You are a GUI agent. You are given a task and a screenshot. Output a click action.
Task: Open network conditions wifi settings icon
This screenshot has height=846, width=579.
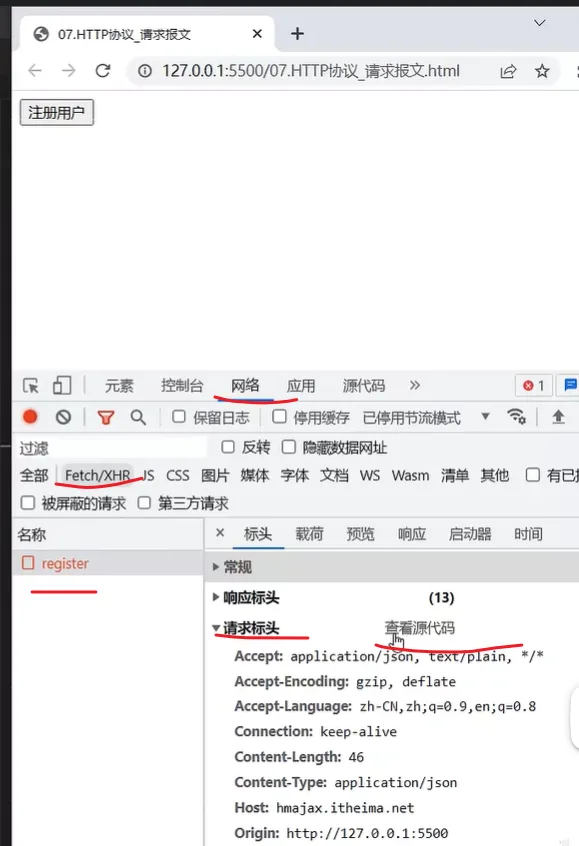point(516,417)
